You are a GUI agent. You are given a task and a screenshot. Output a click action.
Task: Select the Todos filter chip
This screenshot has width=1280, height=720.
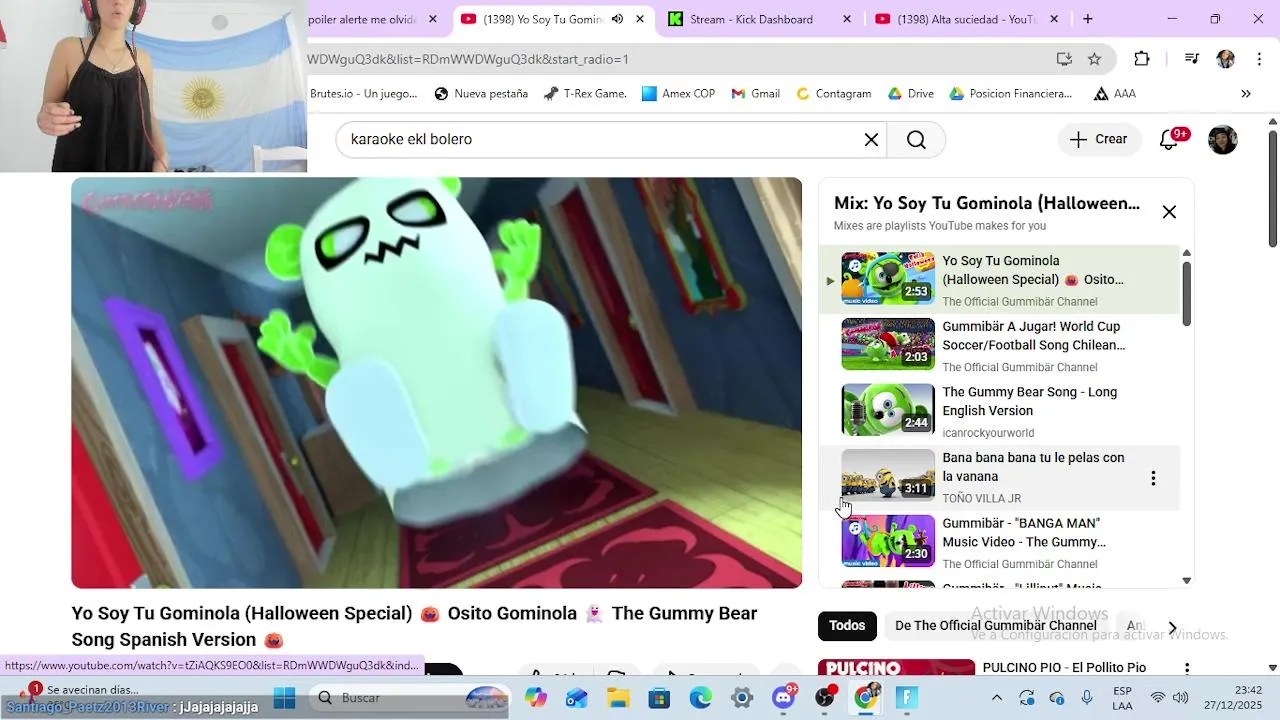click(847, 626)
